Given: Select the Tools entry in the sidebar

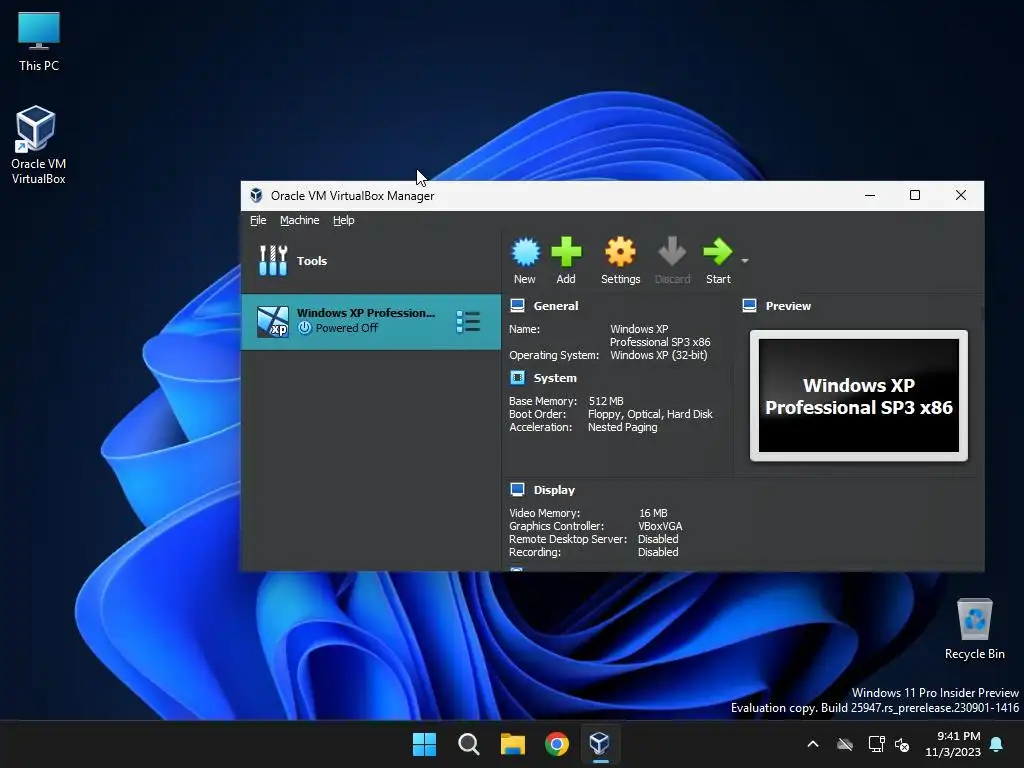Looking at the screenshot, I should tap(371, 261).
